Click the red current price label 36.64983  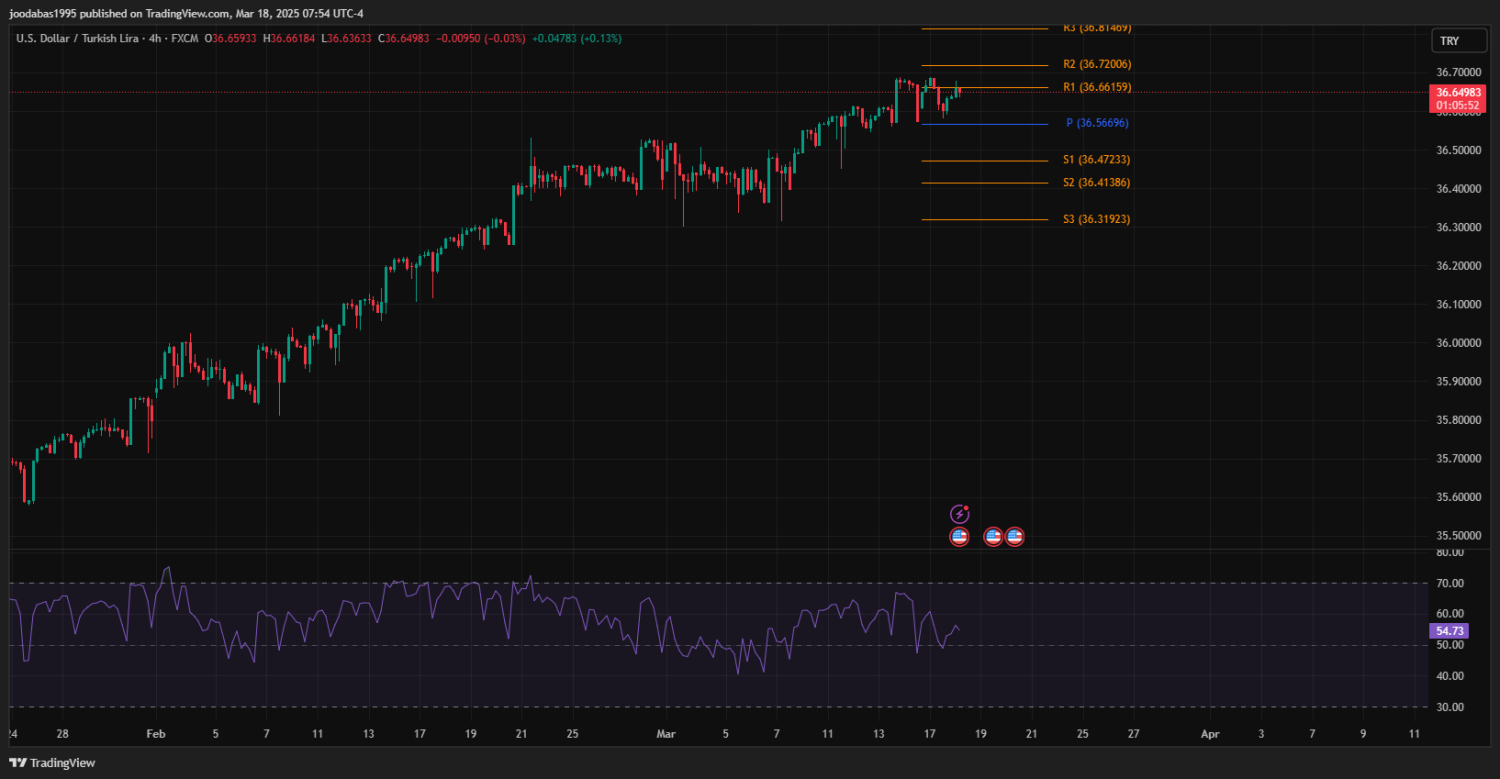tap(1457, 92)
